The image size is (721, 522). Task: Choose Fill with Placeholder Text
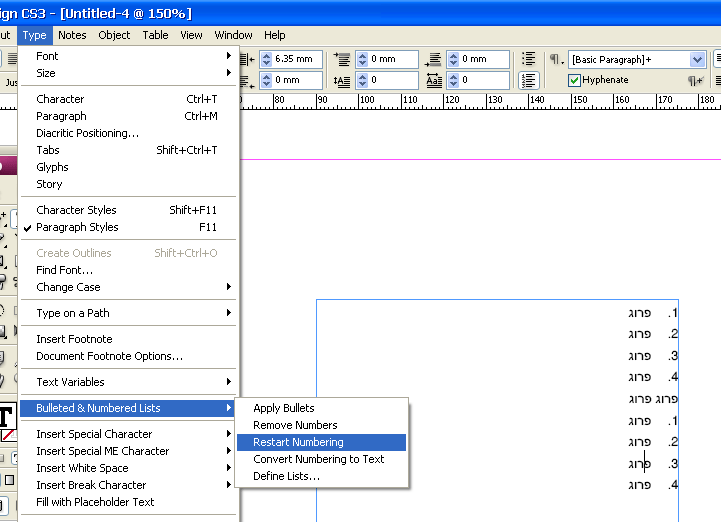(x=126, y=502)
